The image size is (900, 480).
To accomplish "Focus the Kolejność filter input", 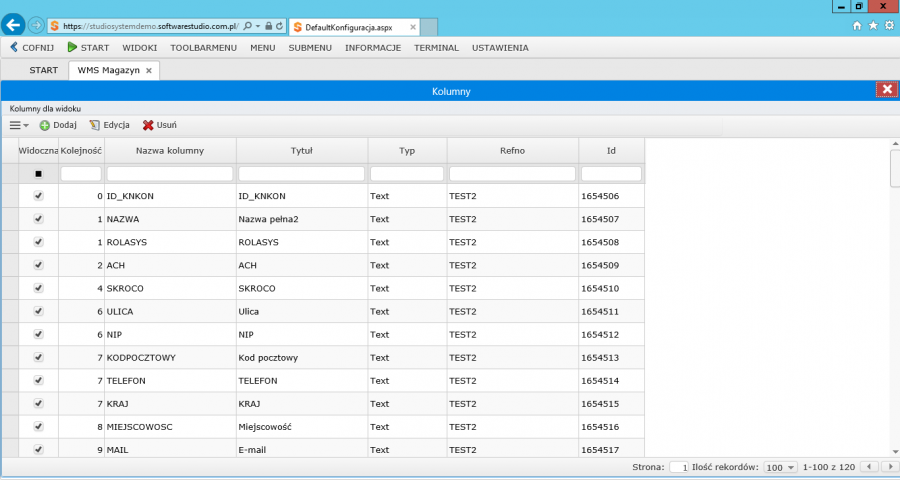I will [x=81, y=173].
